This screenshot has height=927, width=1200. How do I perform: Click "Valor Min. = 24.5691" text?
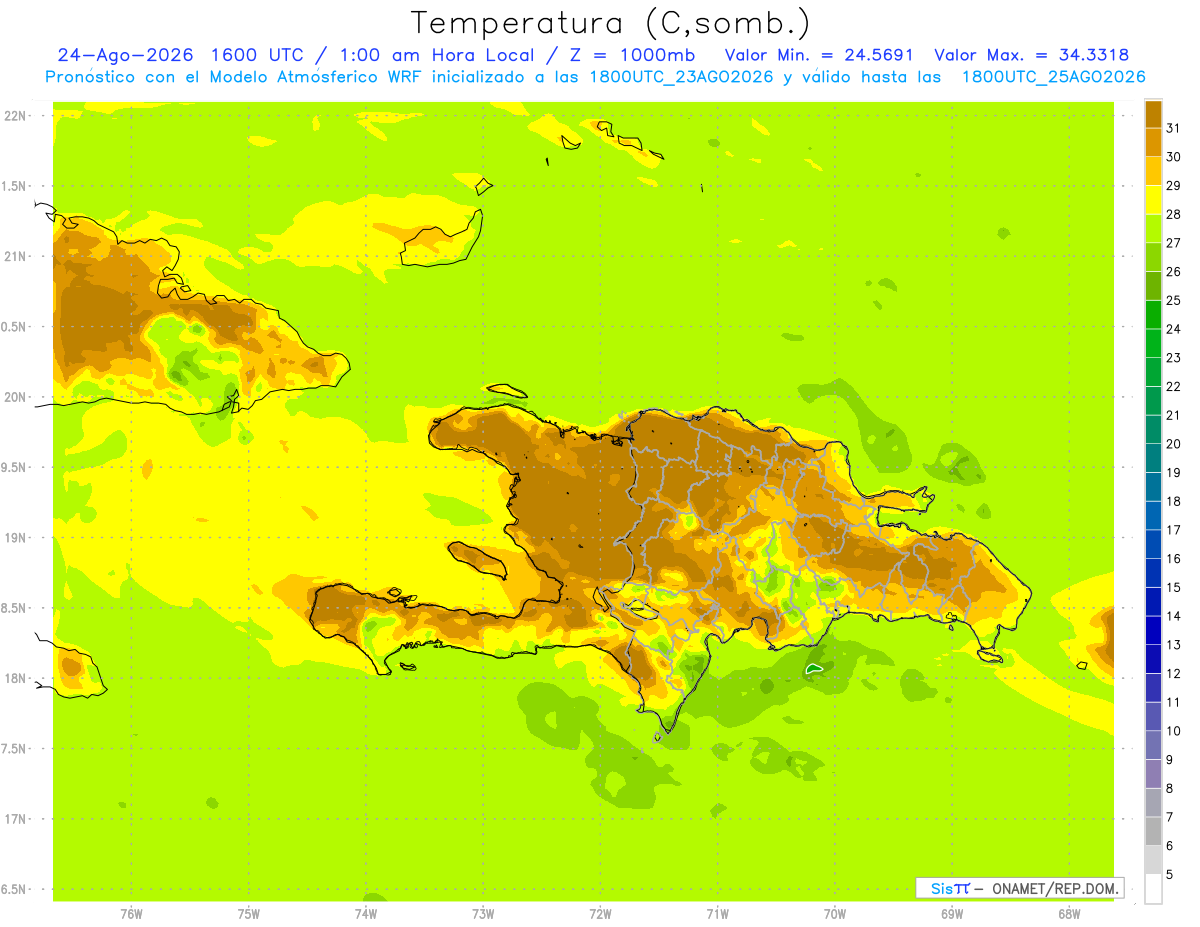819,55
